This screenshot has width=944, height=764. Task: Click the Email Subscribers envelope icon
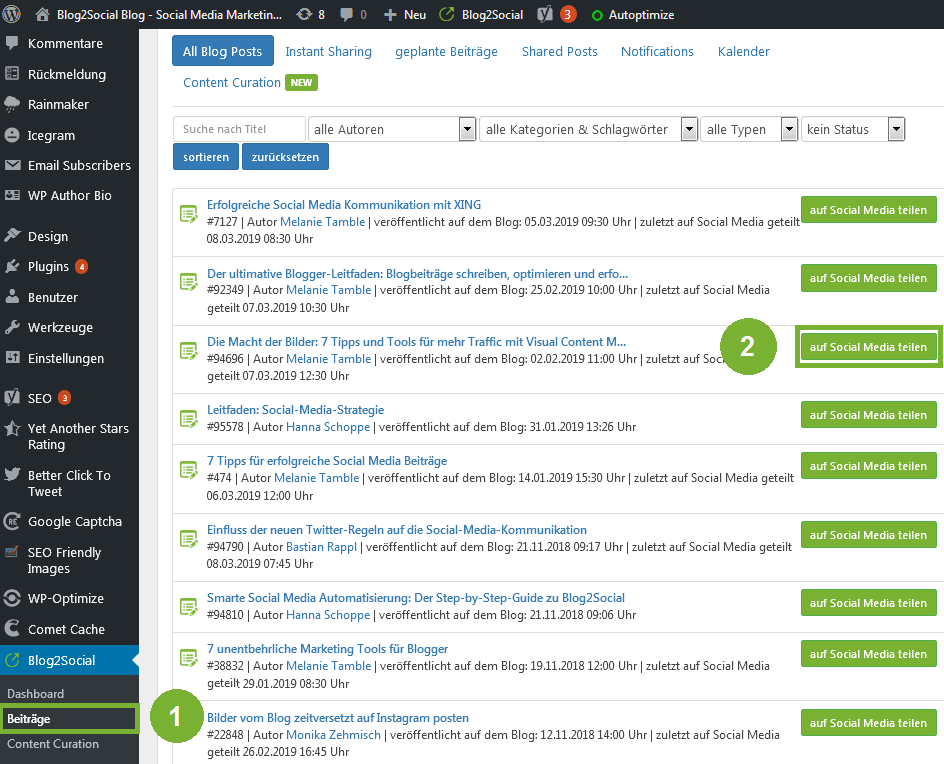pyautogui.click(x=12, y=165)
